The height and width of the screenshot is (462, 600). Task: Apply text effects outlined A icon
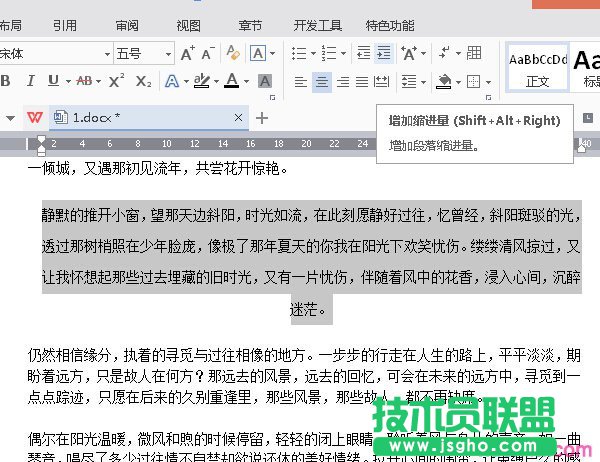pos(172,81)
